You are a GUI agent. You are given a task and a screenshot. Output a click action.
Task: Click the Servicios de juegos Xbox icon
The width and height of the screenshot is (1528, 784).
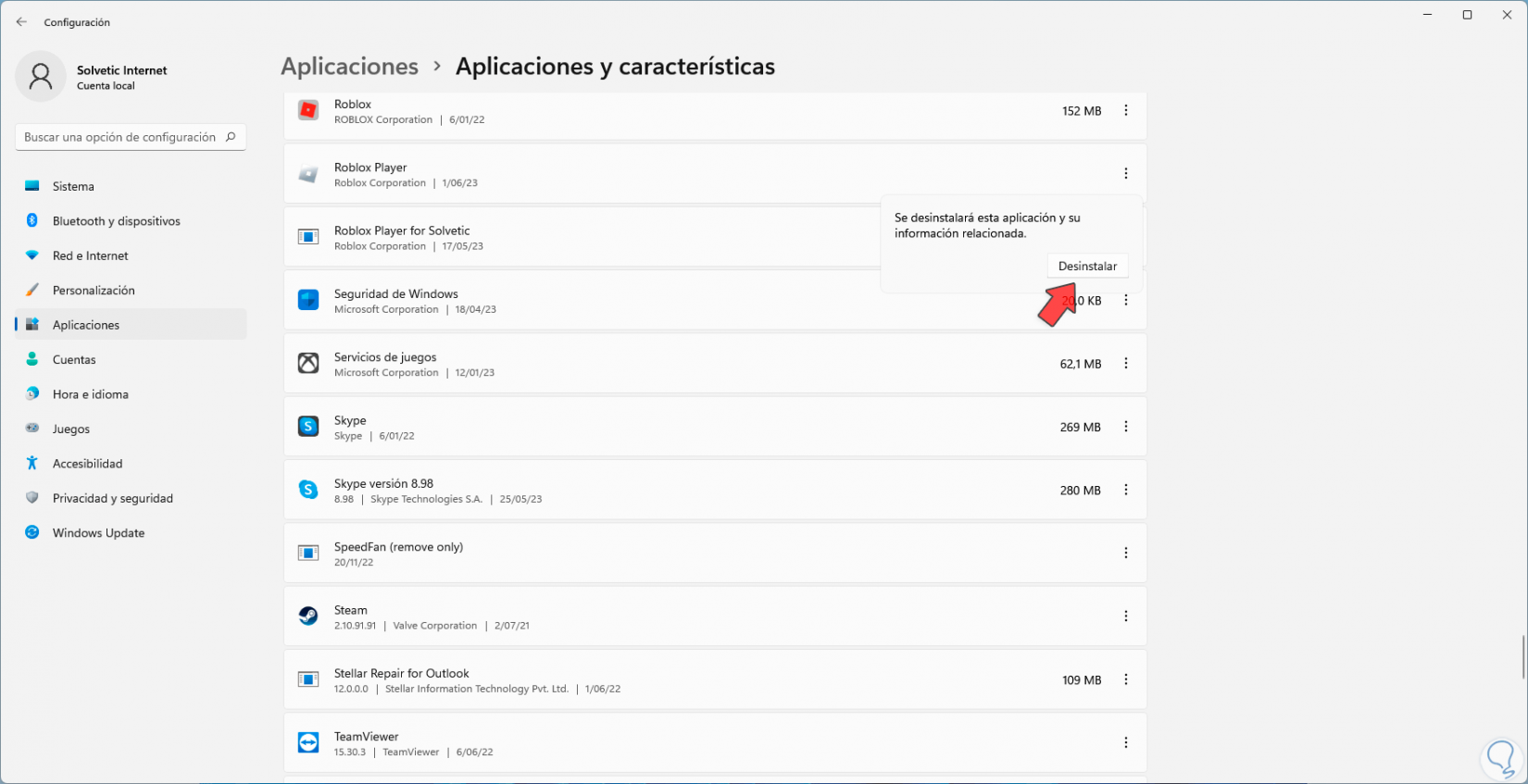pos(308,364)
